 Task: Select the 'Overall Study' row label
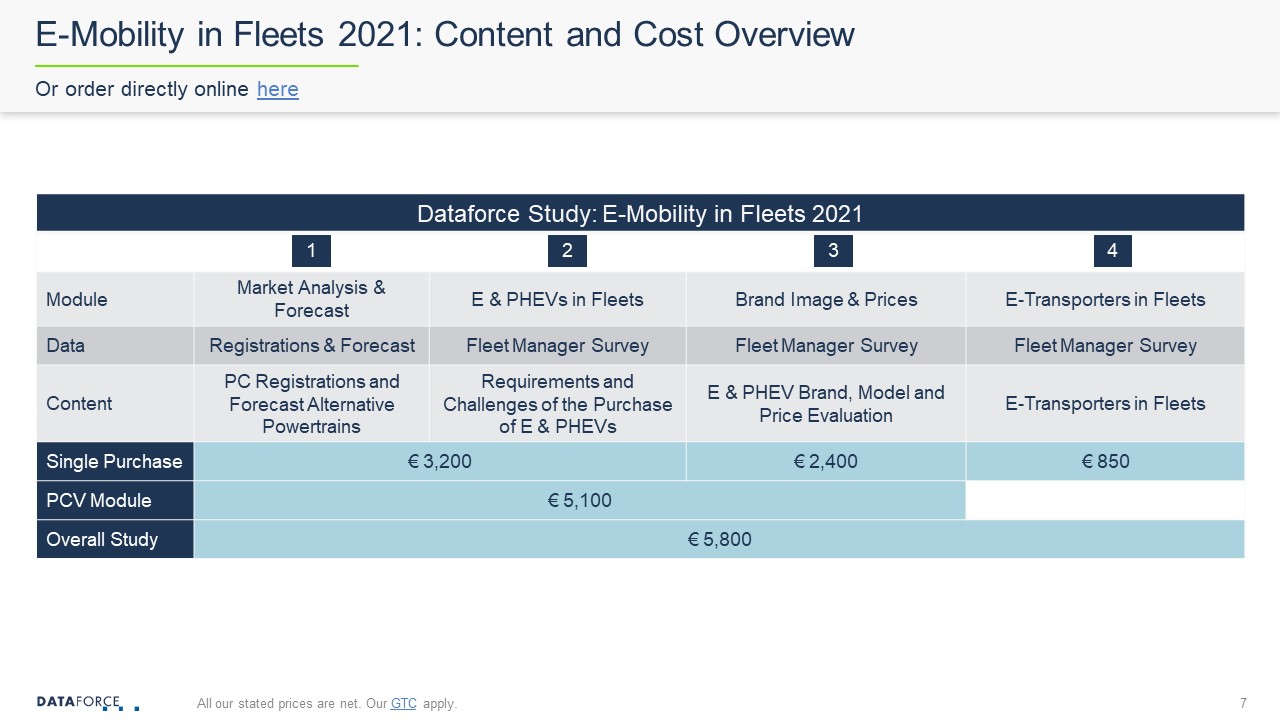115,539
